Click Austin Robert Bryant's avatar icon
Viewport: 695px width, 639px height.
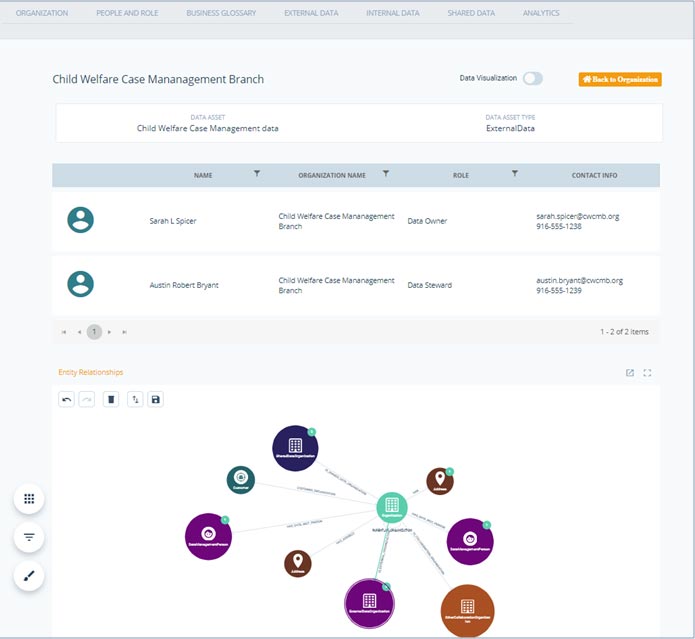[x=80, y=284]
